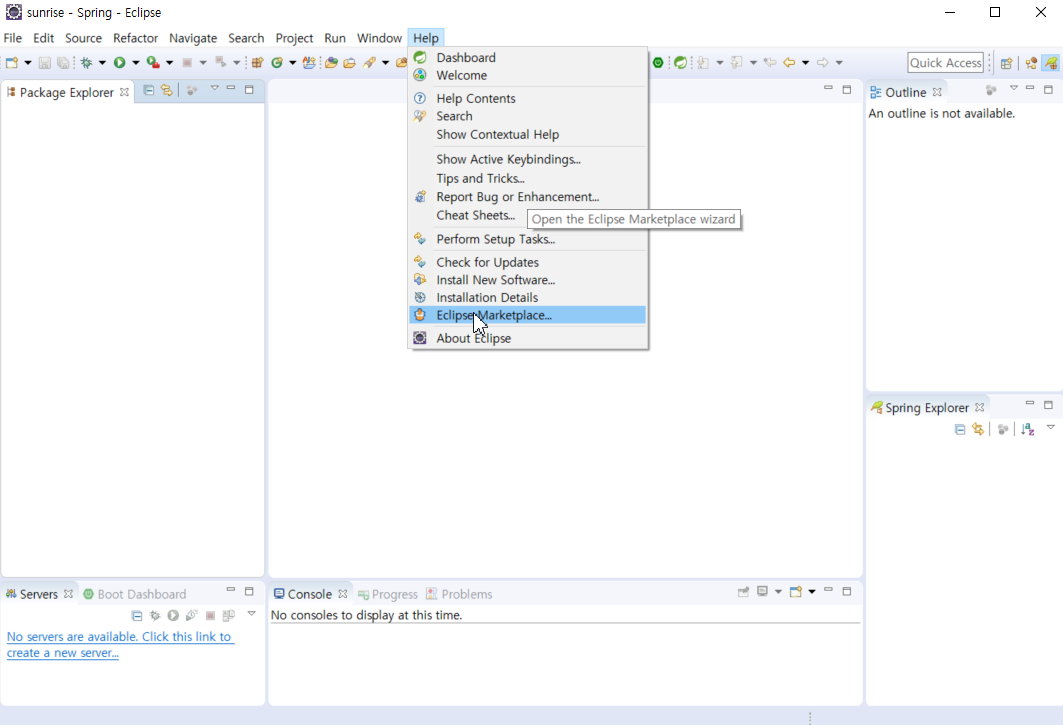Screen dimensions: 1063x725
Task: Open dropdown arrow next to New icon
Action: 28,62
